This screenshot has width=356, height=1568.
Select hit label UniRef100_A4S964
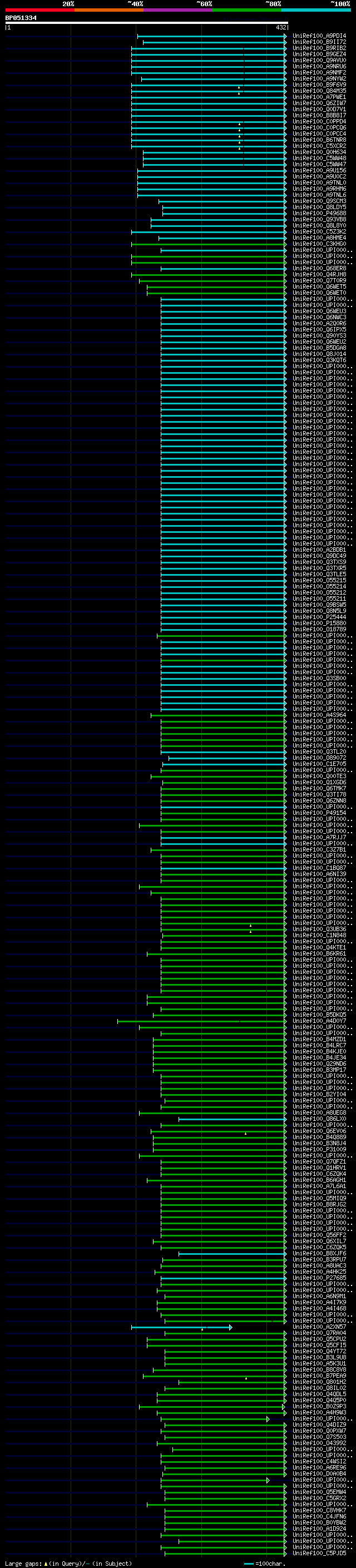319,715
